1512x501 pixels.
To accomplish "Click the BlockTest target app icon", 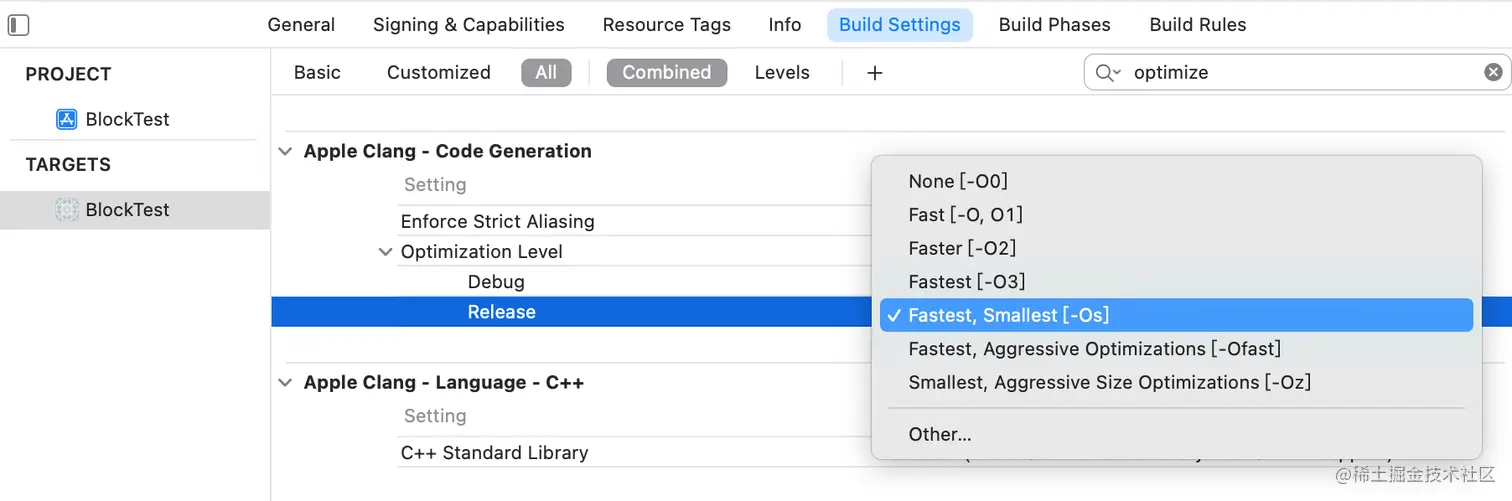I will click(x=67, y=210).
